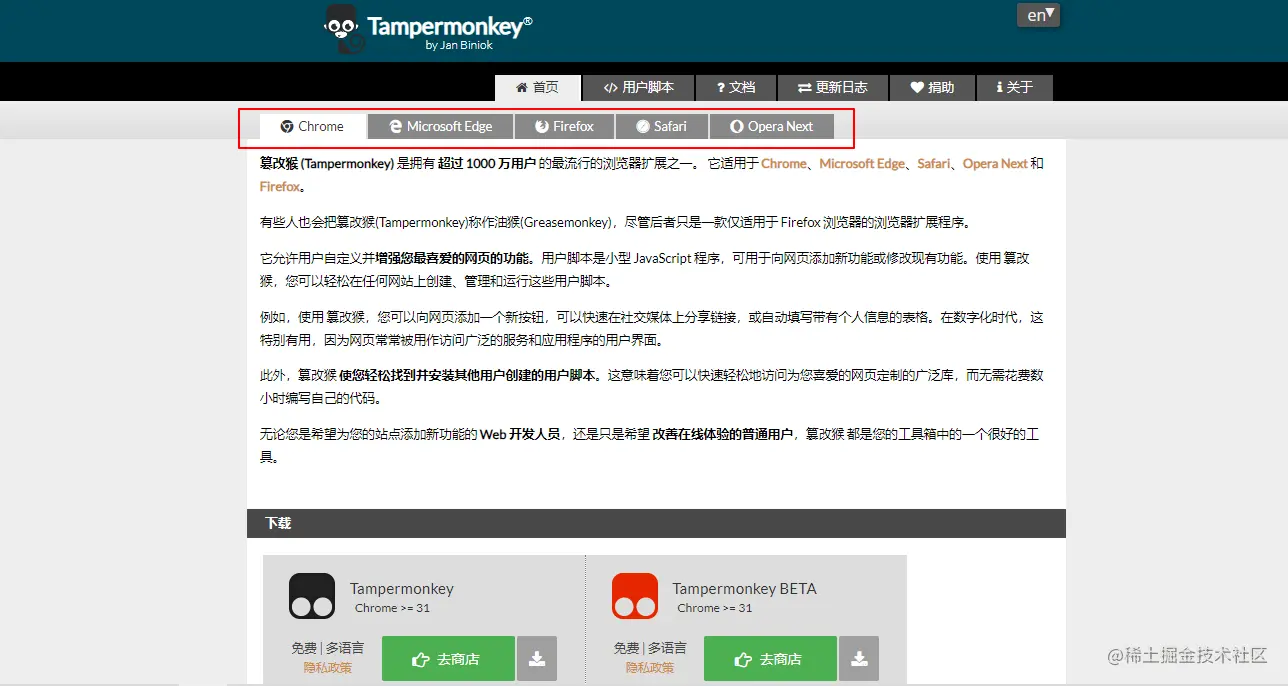The width and height of the screenshot is (1288, 686).
Task: Click the Microsoft Edge link in paragraph
Action: click(x=862, y=163)
